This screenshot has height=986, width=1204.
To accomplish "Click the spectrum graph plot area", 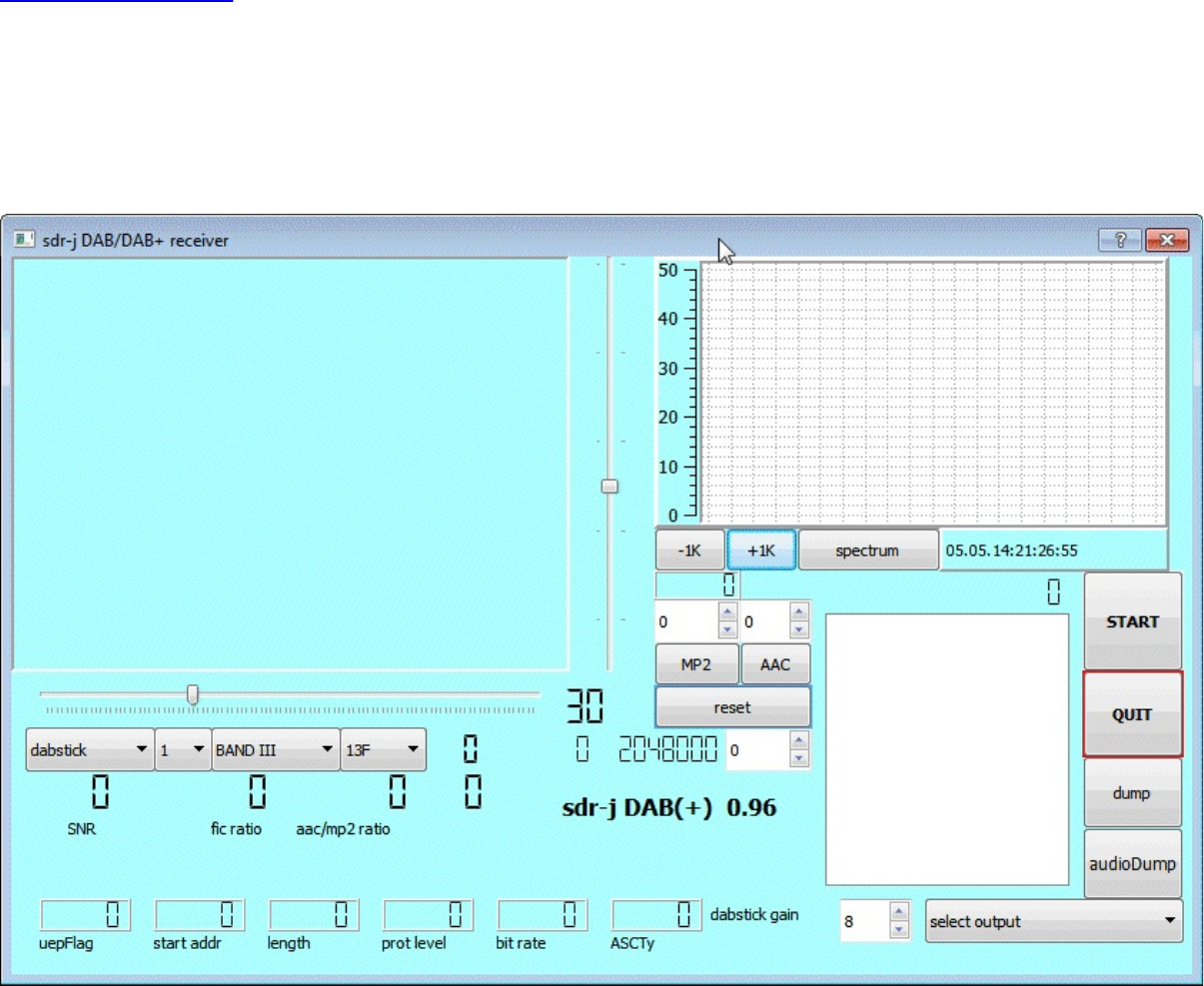I will 933,392.
